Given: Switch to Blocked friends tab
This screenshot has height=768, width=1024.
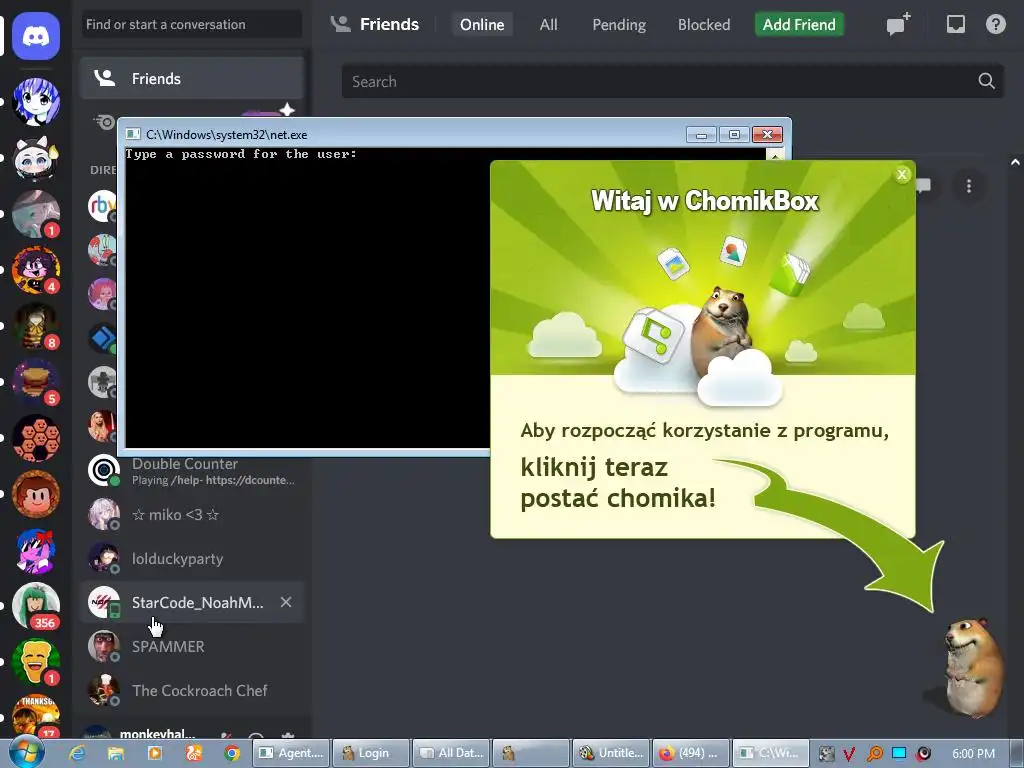Looking at the screenshot, I should (704, 25).
